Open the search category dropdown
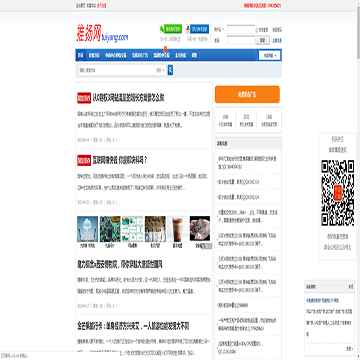 pyautogui.click(x=161, y=70)
